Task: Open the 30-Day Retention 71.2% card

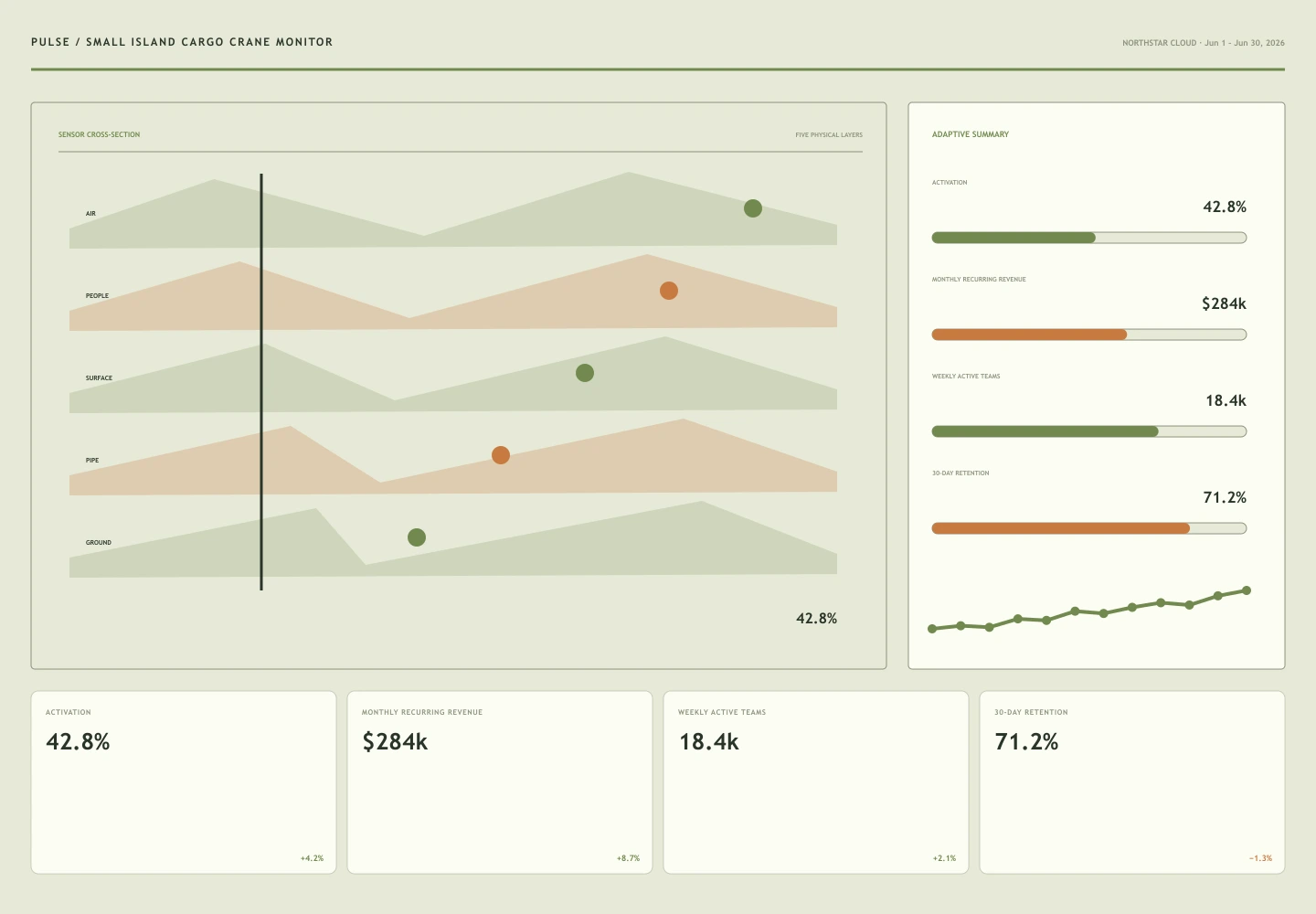Action: click(1132, 782)
